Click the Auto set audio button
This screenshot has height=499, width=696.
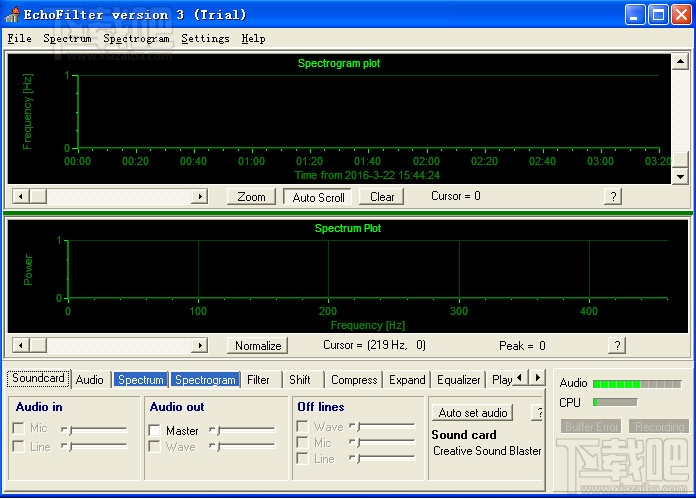pos(473,413)
